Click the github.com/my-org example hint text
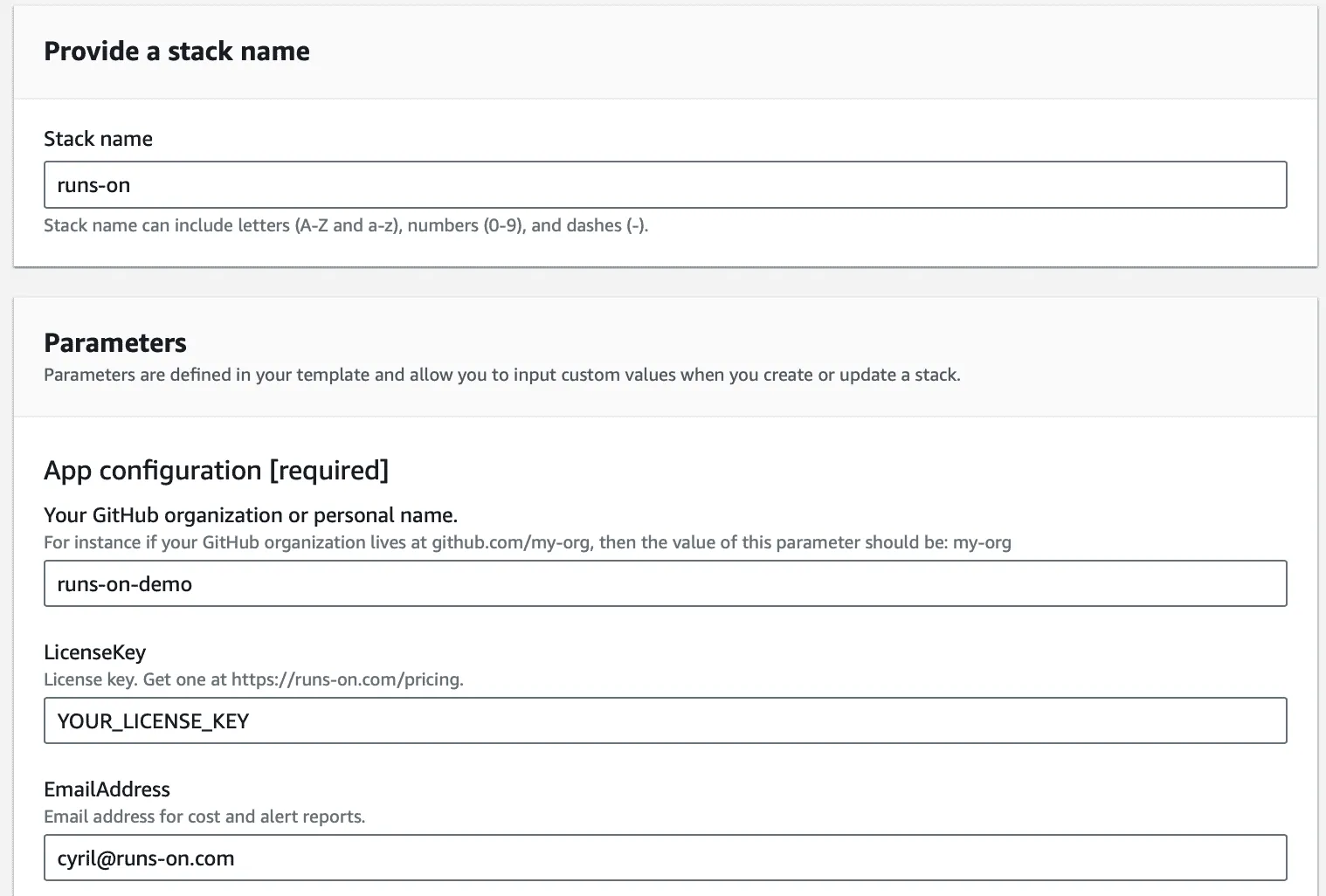The height and width of the screenshot is (896, 1326). point(528,542)
